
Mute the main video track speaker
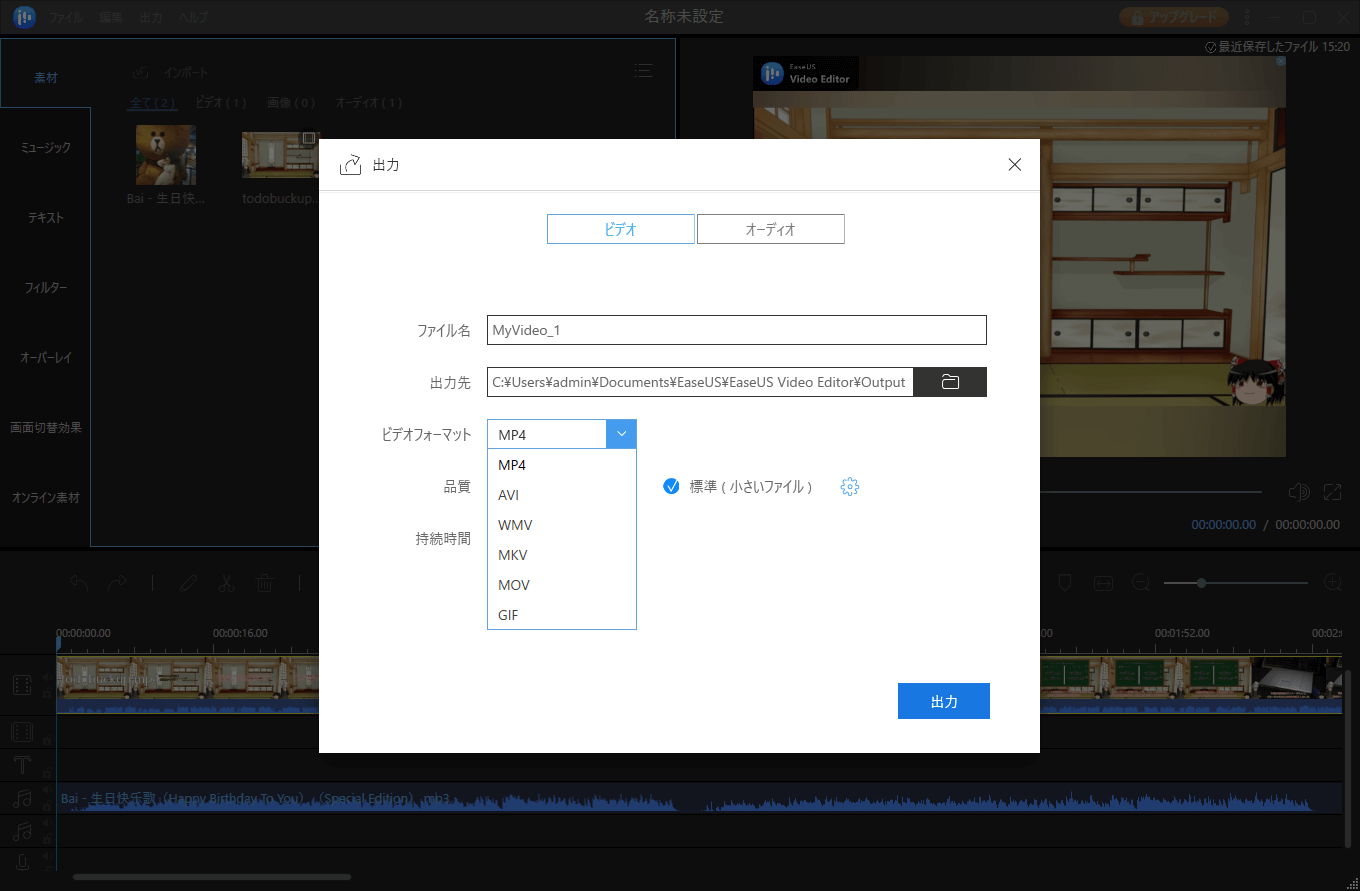[x=46, y=677]
